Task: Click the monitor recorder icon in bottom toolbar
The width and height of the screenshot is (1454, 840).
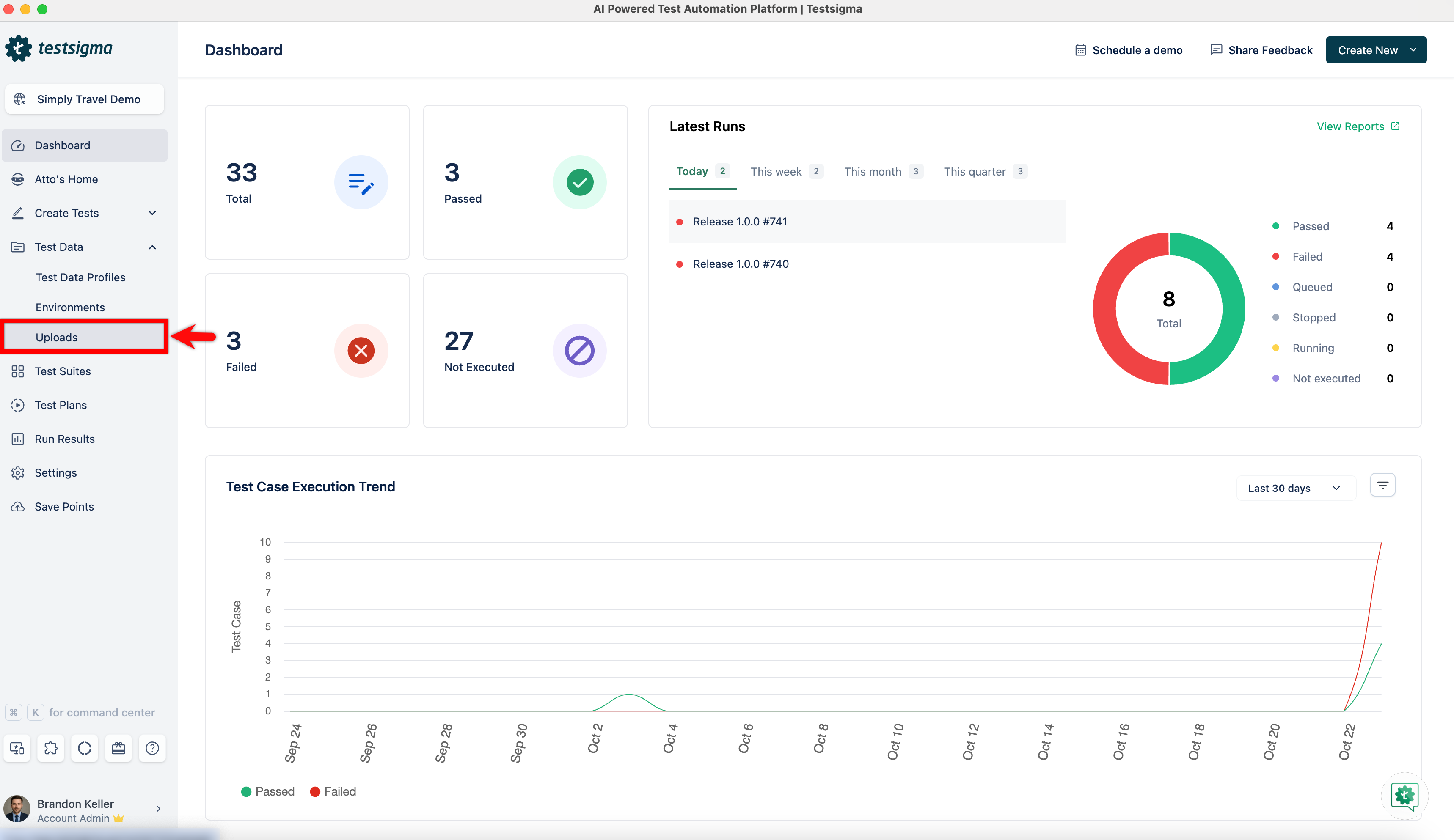Action: (17, 748)
